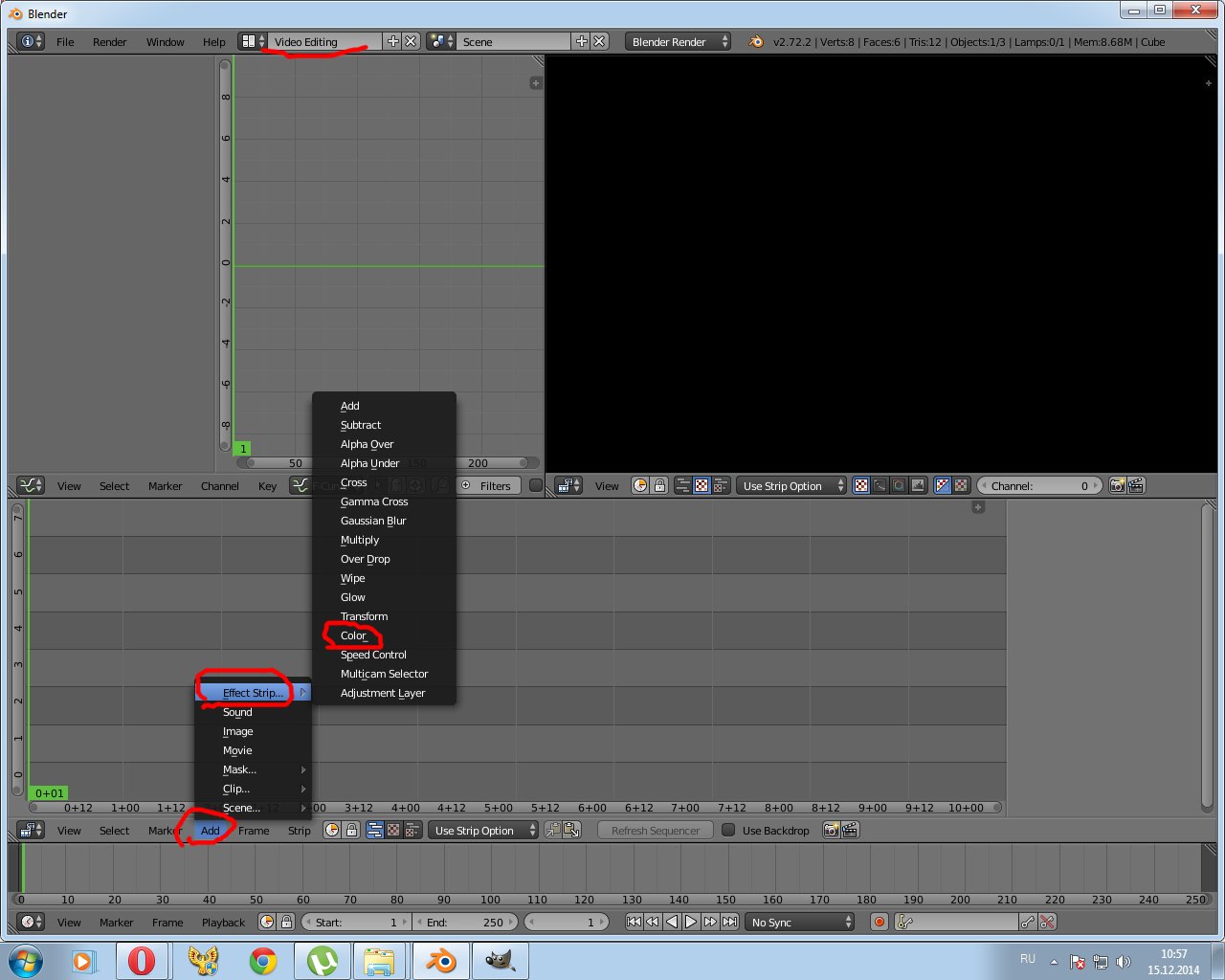Expand the Effect Strip submenu entry

tap(254, 693)
